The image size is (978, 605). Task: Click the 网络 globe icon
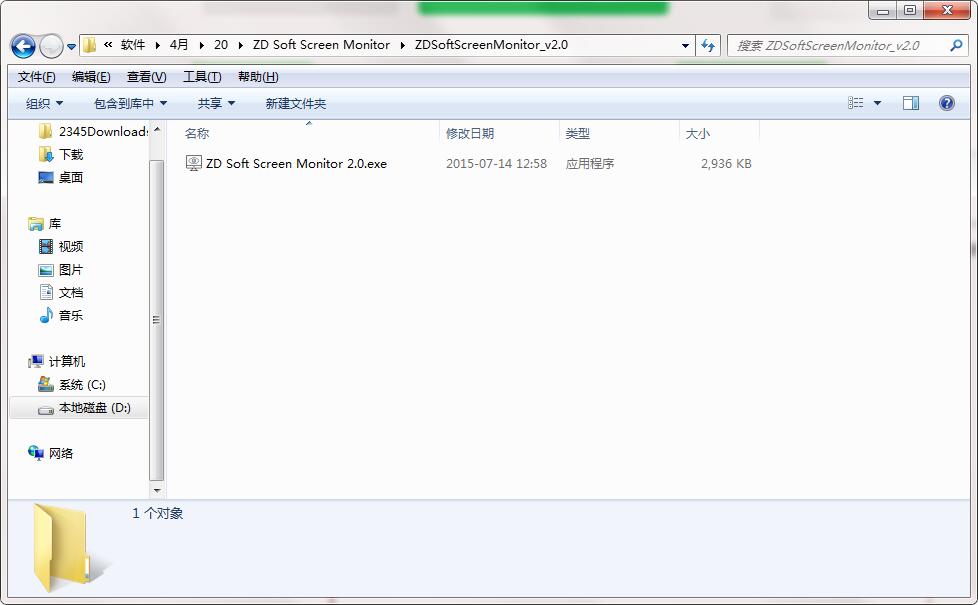pos(36,453)
